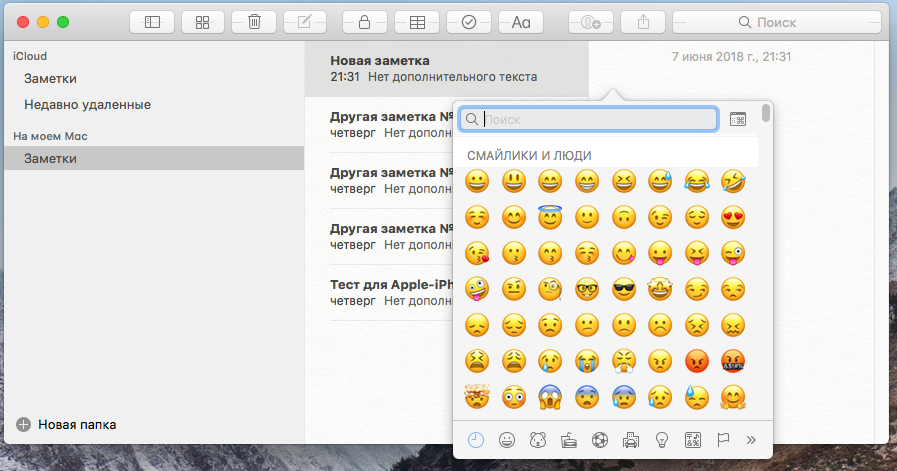Screen dimensions: 897x471
Task: Create a new note with compose icon
Action: pyautogui.click(x=304, y=22)
